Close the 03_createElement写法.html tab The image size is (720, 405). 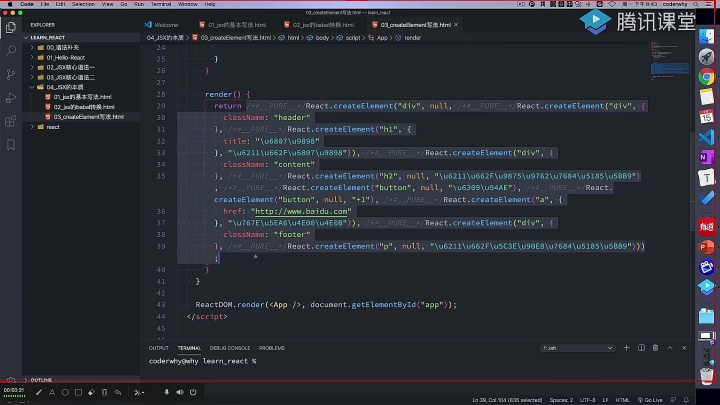click(x=456, y=25)
